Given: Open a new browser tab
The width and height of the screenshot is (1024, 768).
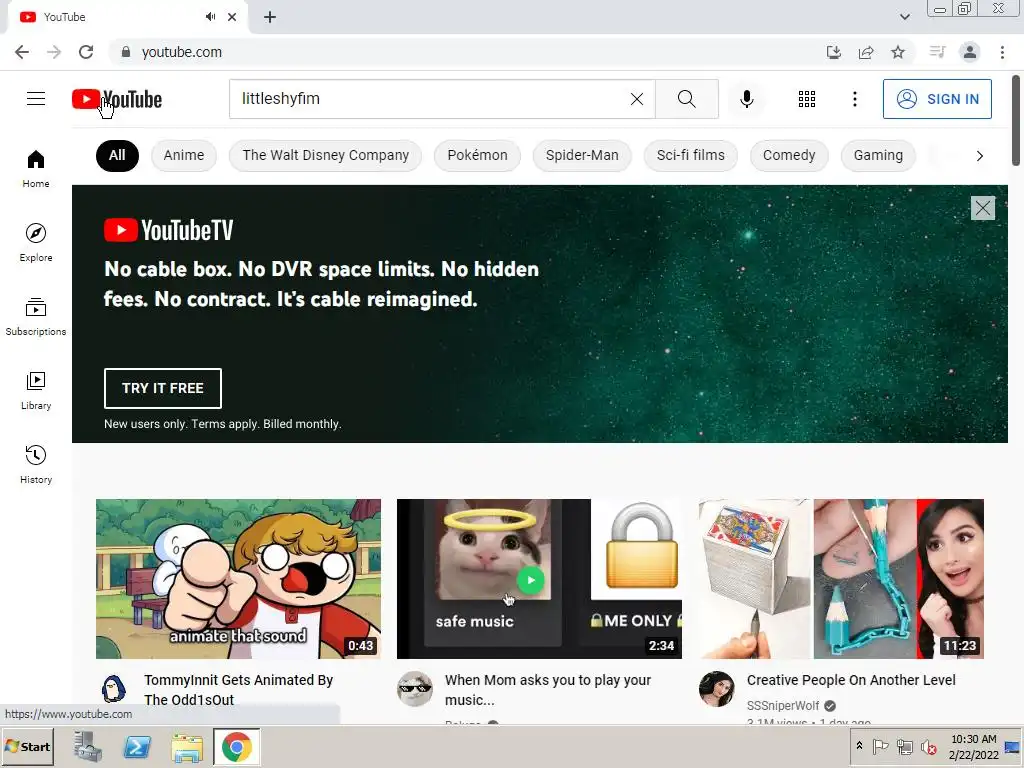Looking at the screenshot, I should pyautogui.click(x=270, y=17).
